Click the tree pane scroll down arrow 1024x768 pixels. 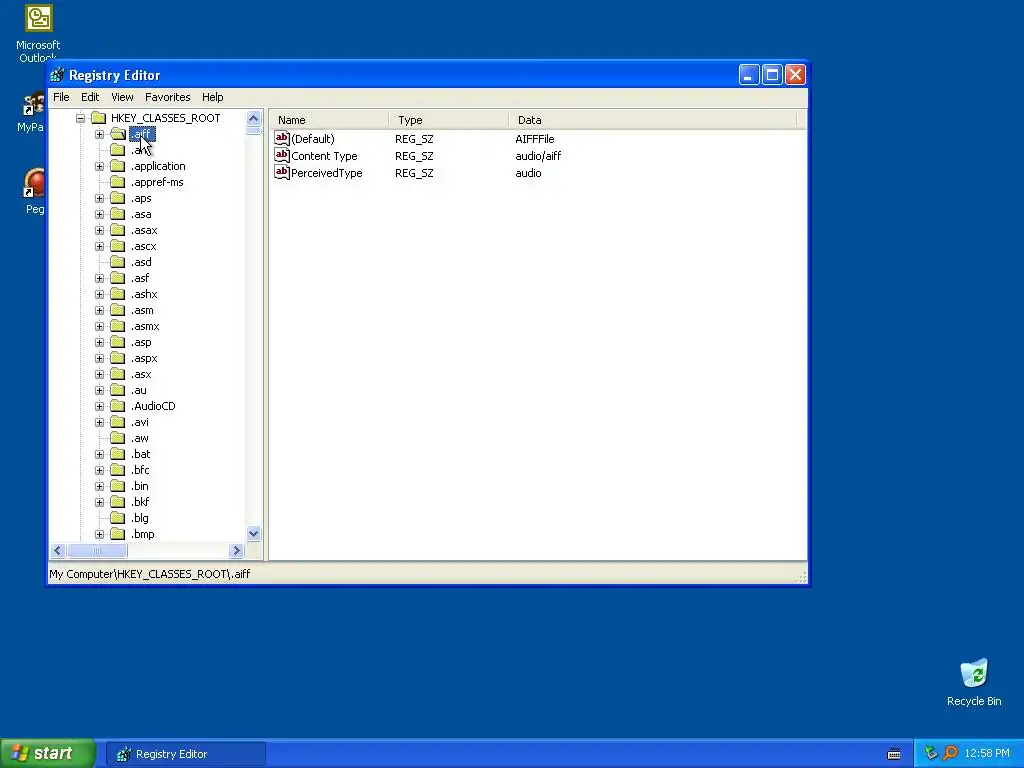point(253,534)
